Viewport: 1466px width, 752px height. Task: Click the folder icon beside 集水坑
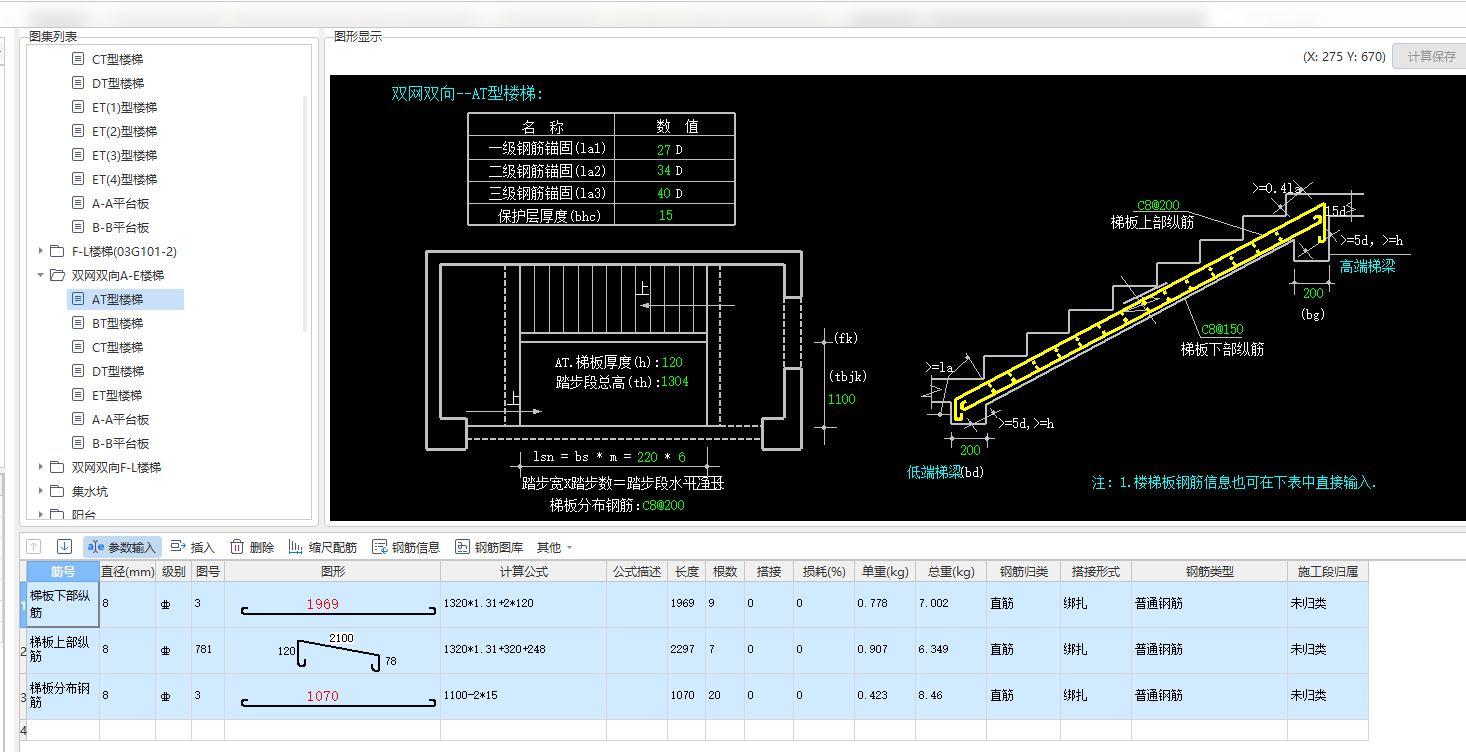58,491
